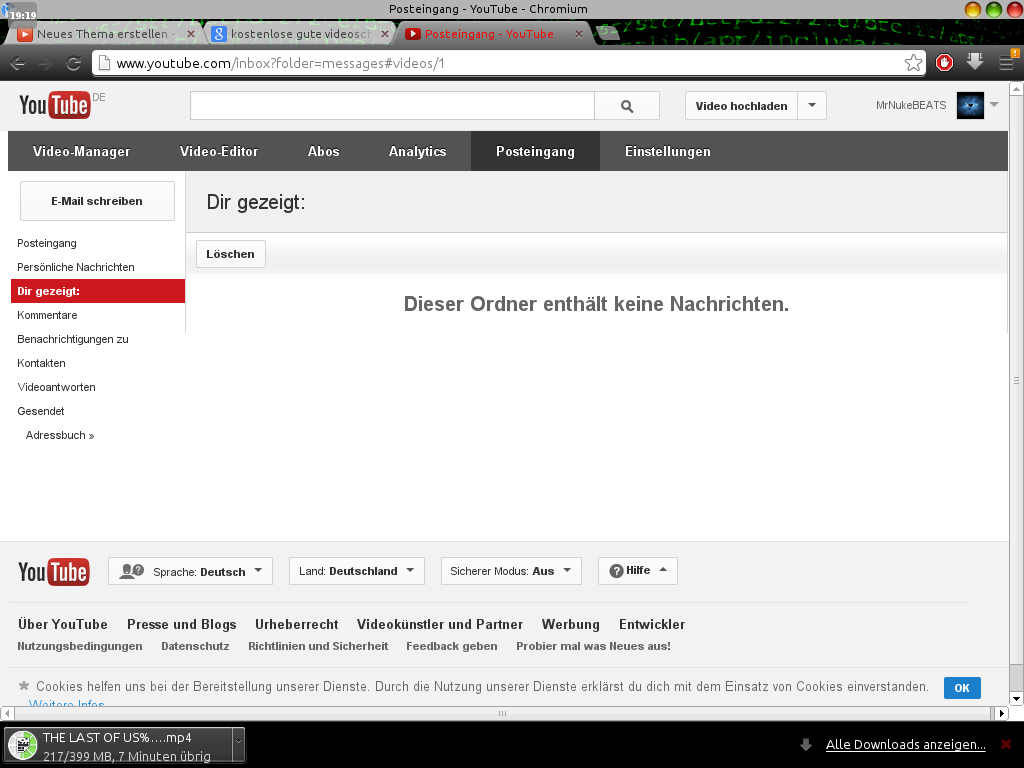Click the MrNukeBEATS avatar thumbnail
The image size is (1024, 768).
coord(970,105)
